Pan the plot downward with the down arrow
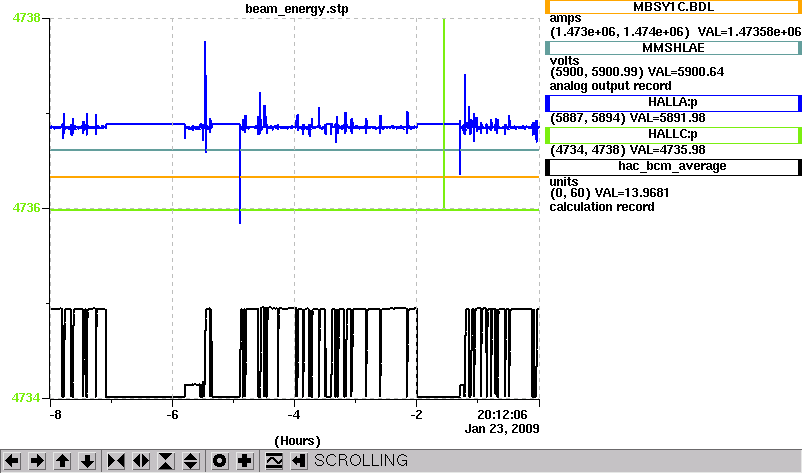 [x=87, y=461]
